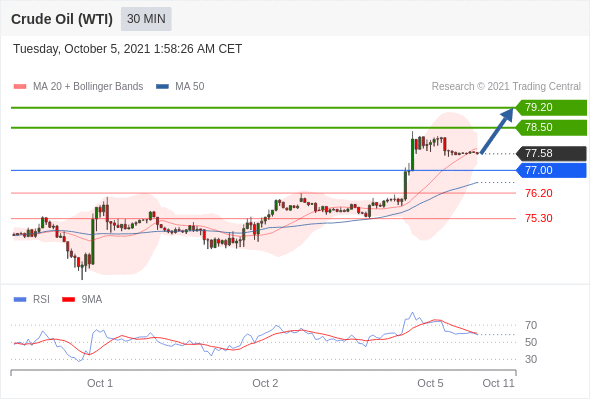This screenshot has height=400, width=590.
Task: Click the red 9MA legend swatch
Action: pos(68,300)
